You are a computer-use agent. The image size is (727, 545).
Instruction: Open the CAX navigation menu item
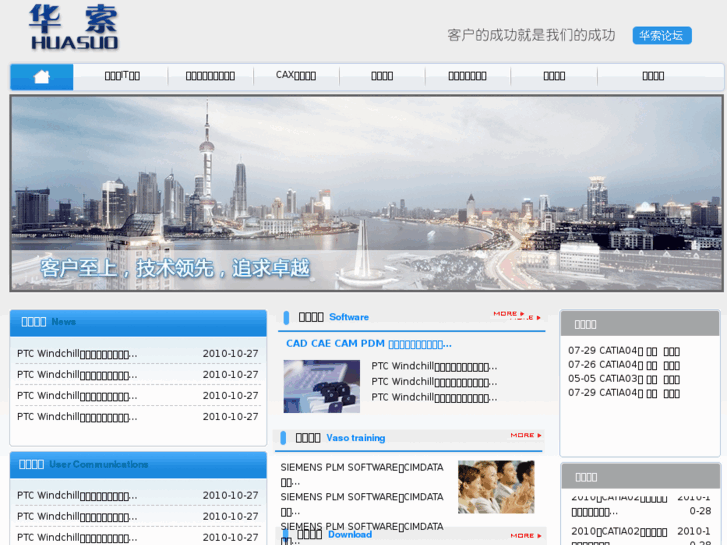click(296, 76)
